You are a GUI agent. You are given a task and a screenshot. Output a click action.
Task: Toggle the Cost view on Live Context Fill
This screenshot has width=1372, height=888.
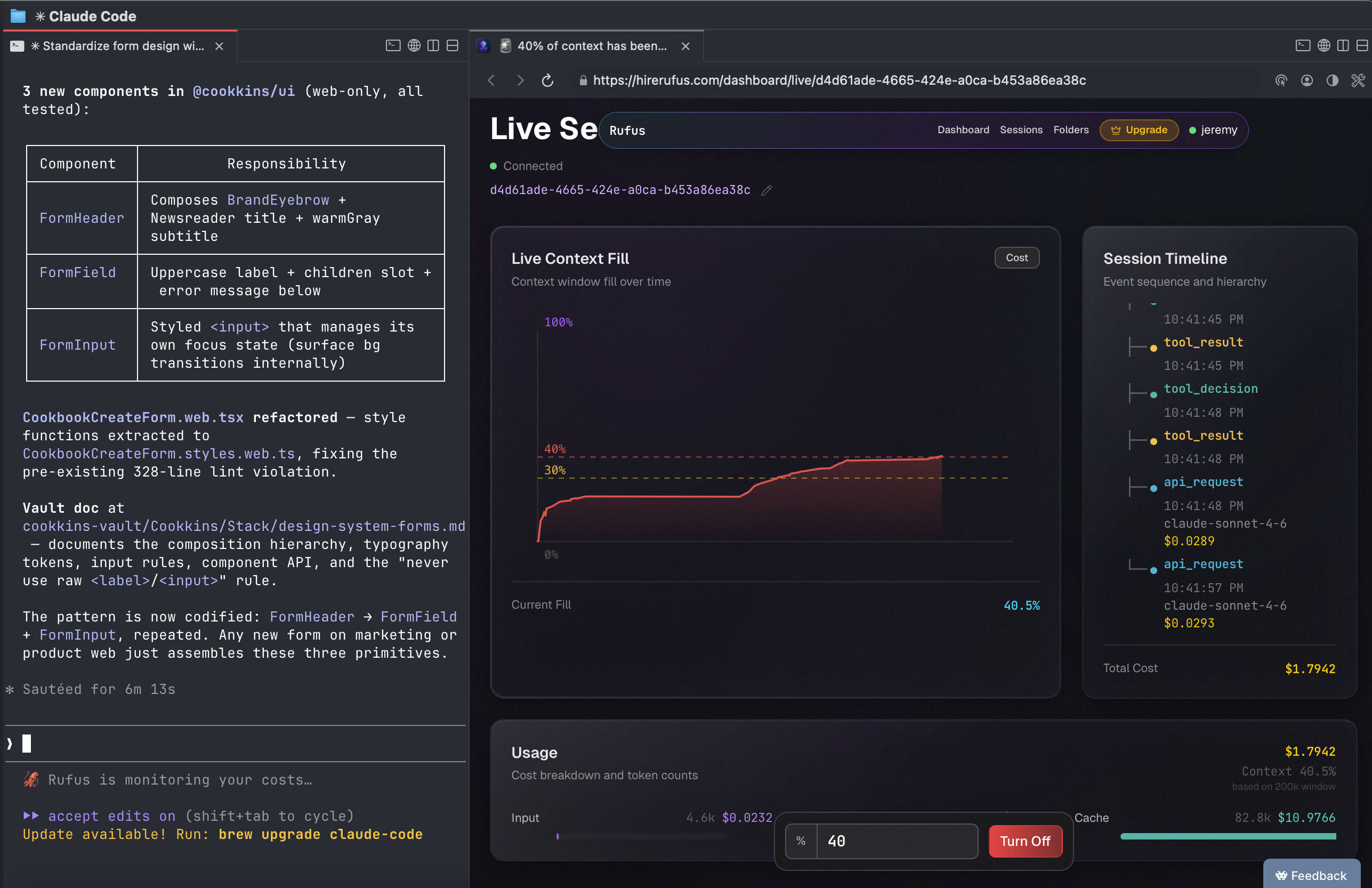[x=1016, y=258]
